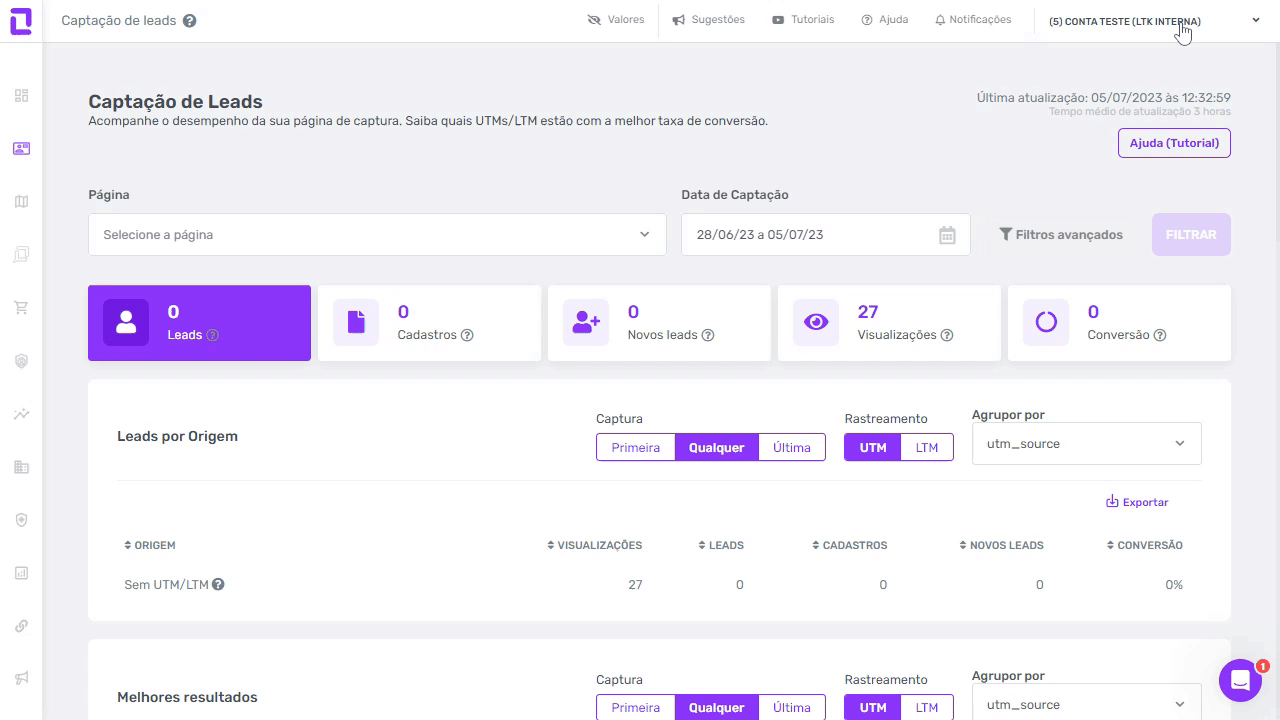1280x720 pixels.
Task: Click the calendar icon in date field
Action: coord(947,235)
